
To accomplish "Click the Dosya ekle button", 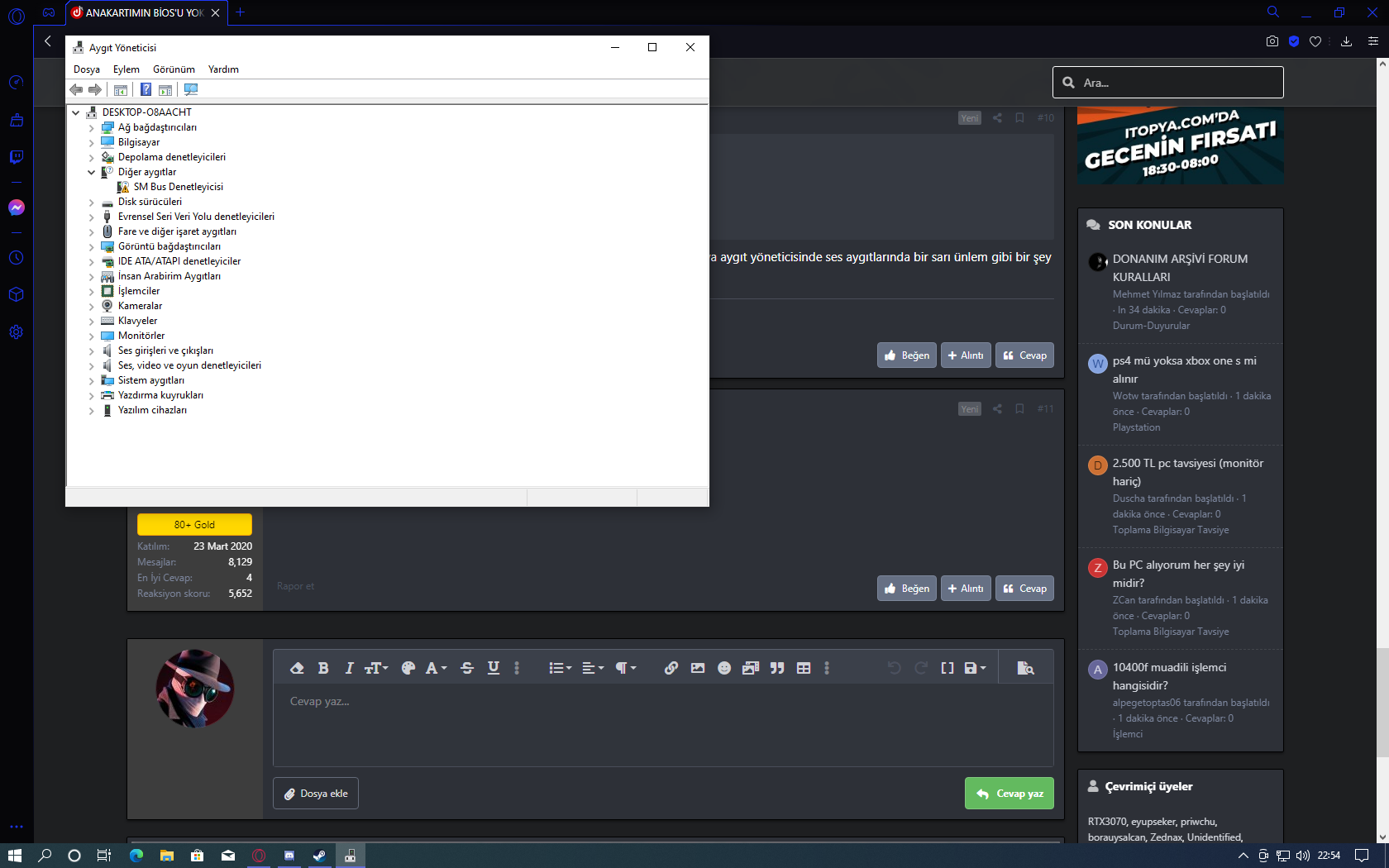I will click(x=316, y=794).
